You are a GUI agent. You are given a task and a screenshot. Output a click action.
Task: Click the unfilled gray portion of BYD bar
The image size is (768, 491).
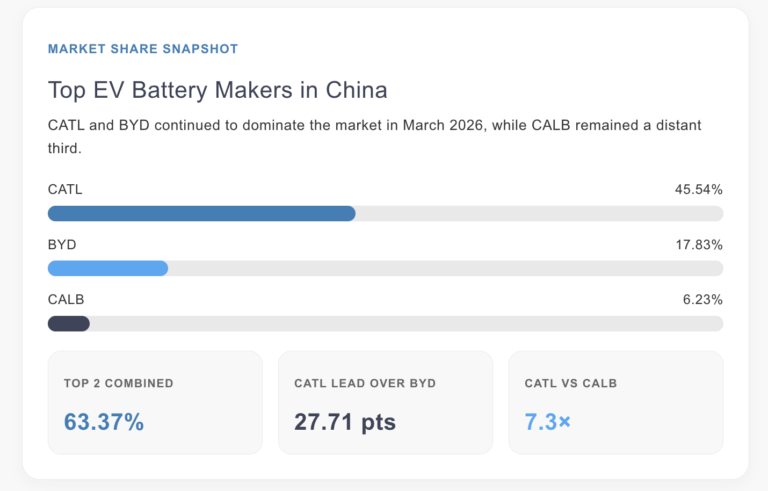pyautogui.click(x=440, y=268)
